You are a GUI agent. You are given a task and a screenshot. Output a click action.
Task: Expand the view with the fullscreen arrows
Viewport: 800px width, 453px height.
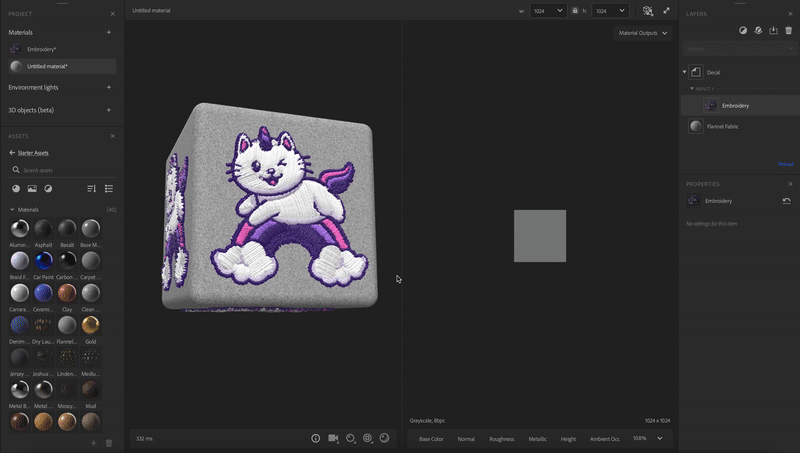pyautogui.click(x=666, y=10)
